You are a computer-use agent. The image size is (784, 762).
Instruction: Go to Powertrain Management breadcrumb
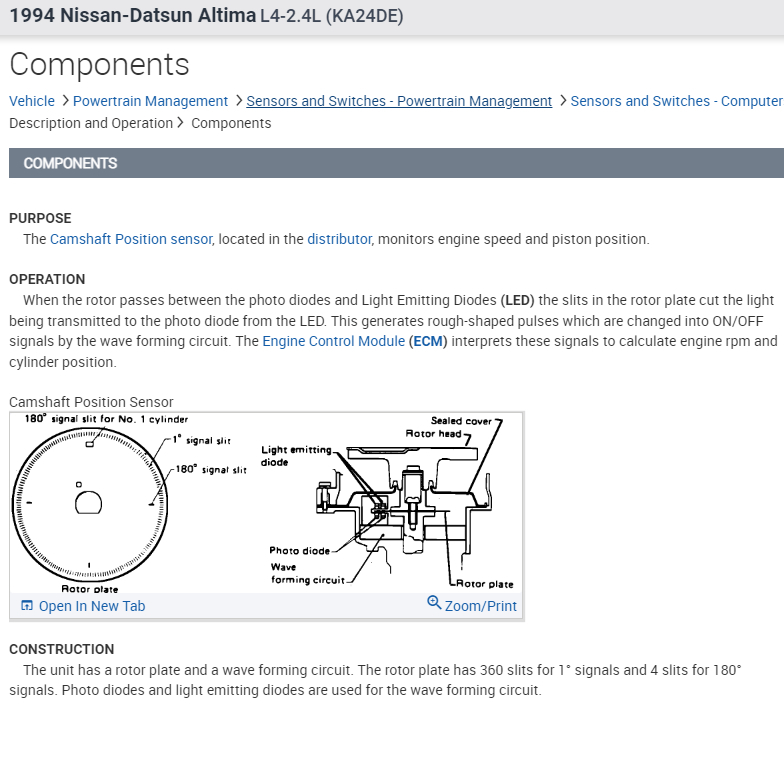pyautogui.click(x=150, y=101)
